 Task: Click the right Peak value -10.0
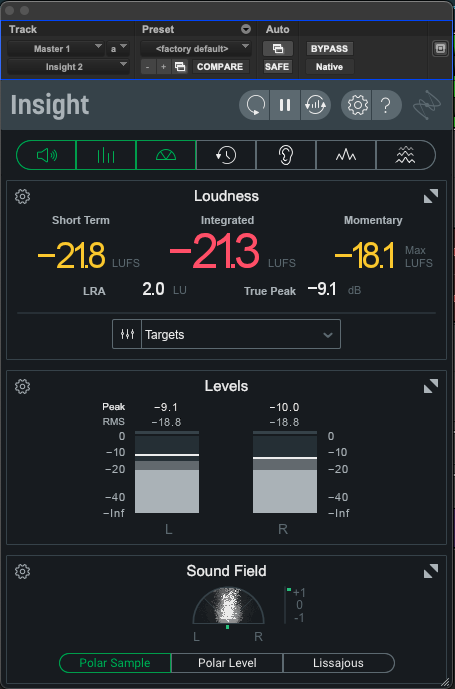pos(284,407)
